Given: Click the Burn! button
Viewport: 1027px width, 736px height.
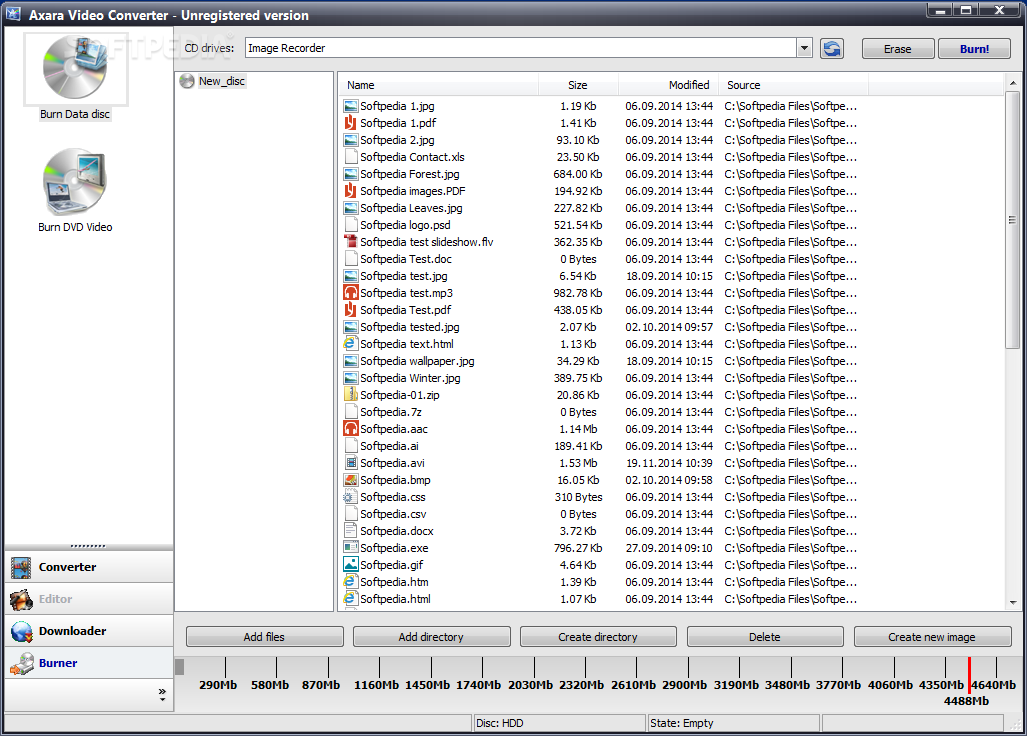Looking at the screenshot, I should (974, 49).
